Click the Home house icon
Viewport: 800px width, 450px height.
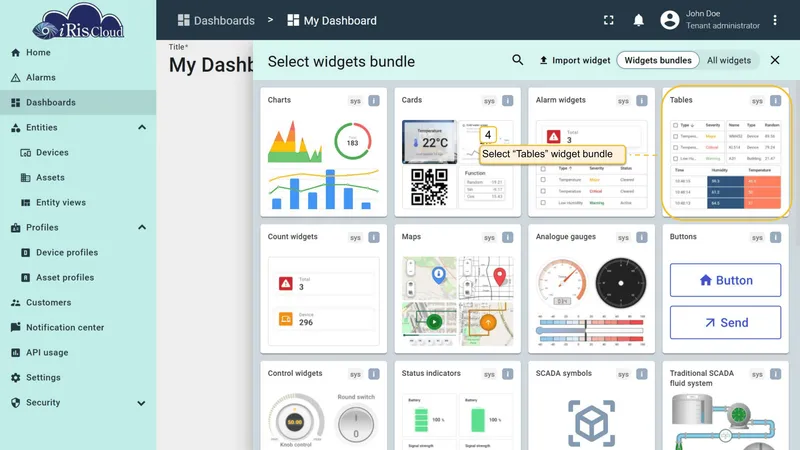16,53
